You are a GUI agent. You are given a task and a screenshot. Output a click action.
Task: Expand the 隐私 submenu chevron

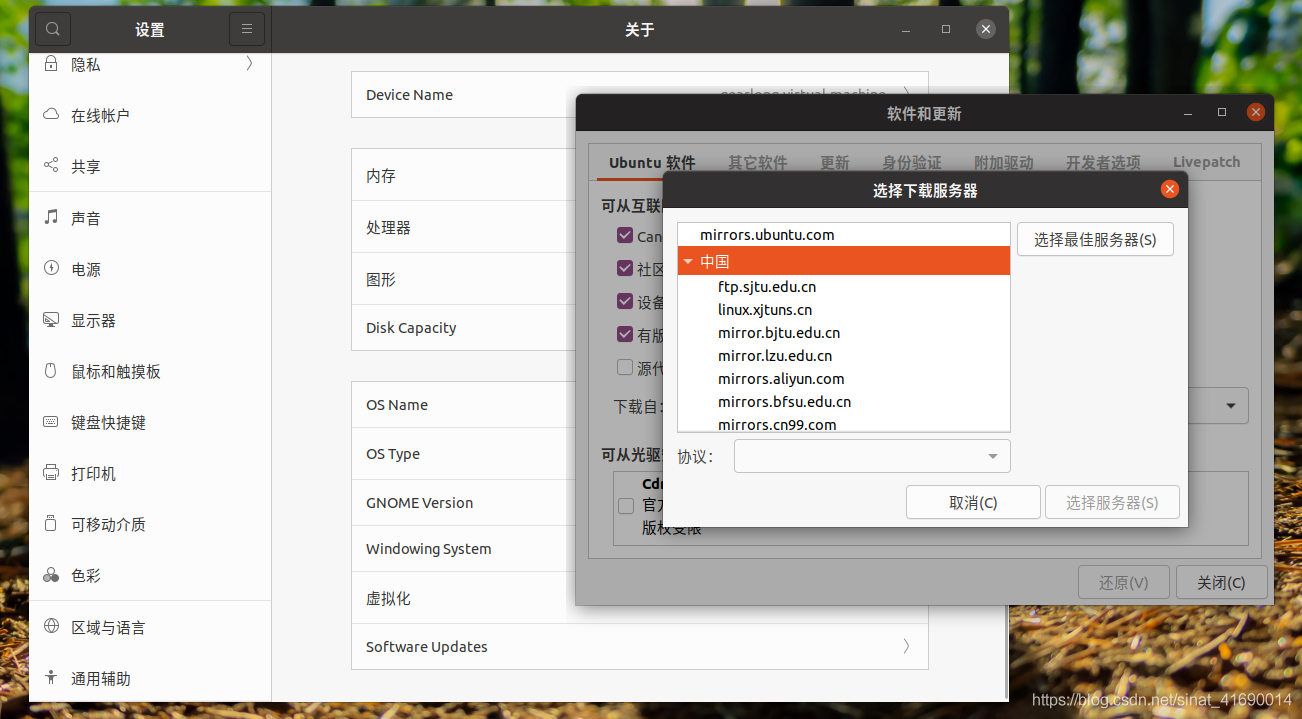click(x=249, y=64)
